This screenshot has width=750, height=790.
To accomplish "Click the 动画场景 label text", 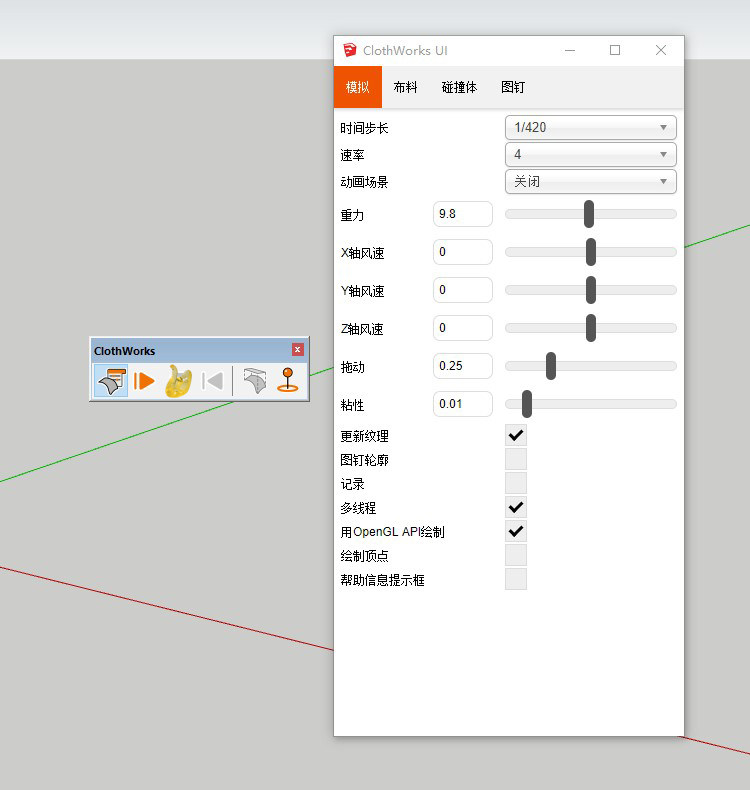I will 364,182.
